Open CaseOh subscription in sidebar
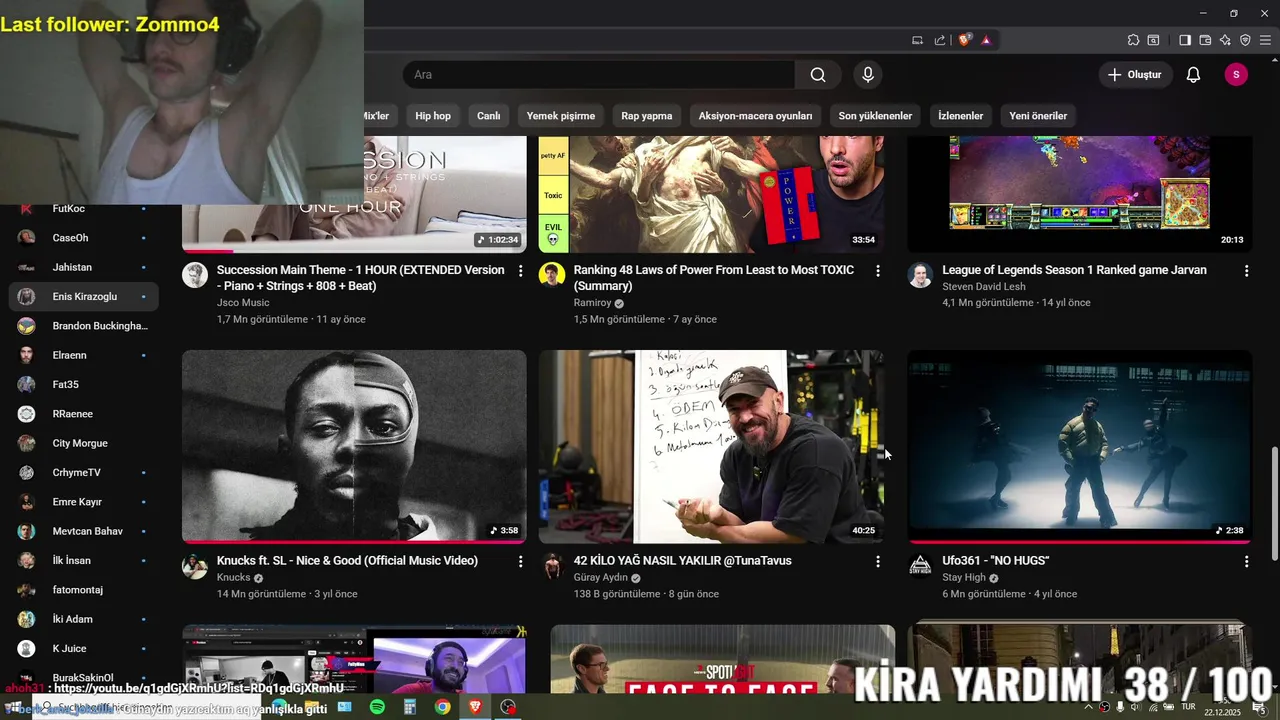The width and height of the screenshot is (1280, 720). (x=84, y=238)
